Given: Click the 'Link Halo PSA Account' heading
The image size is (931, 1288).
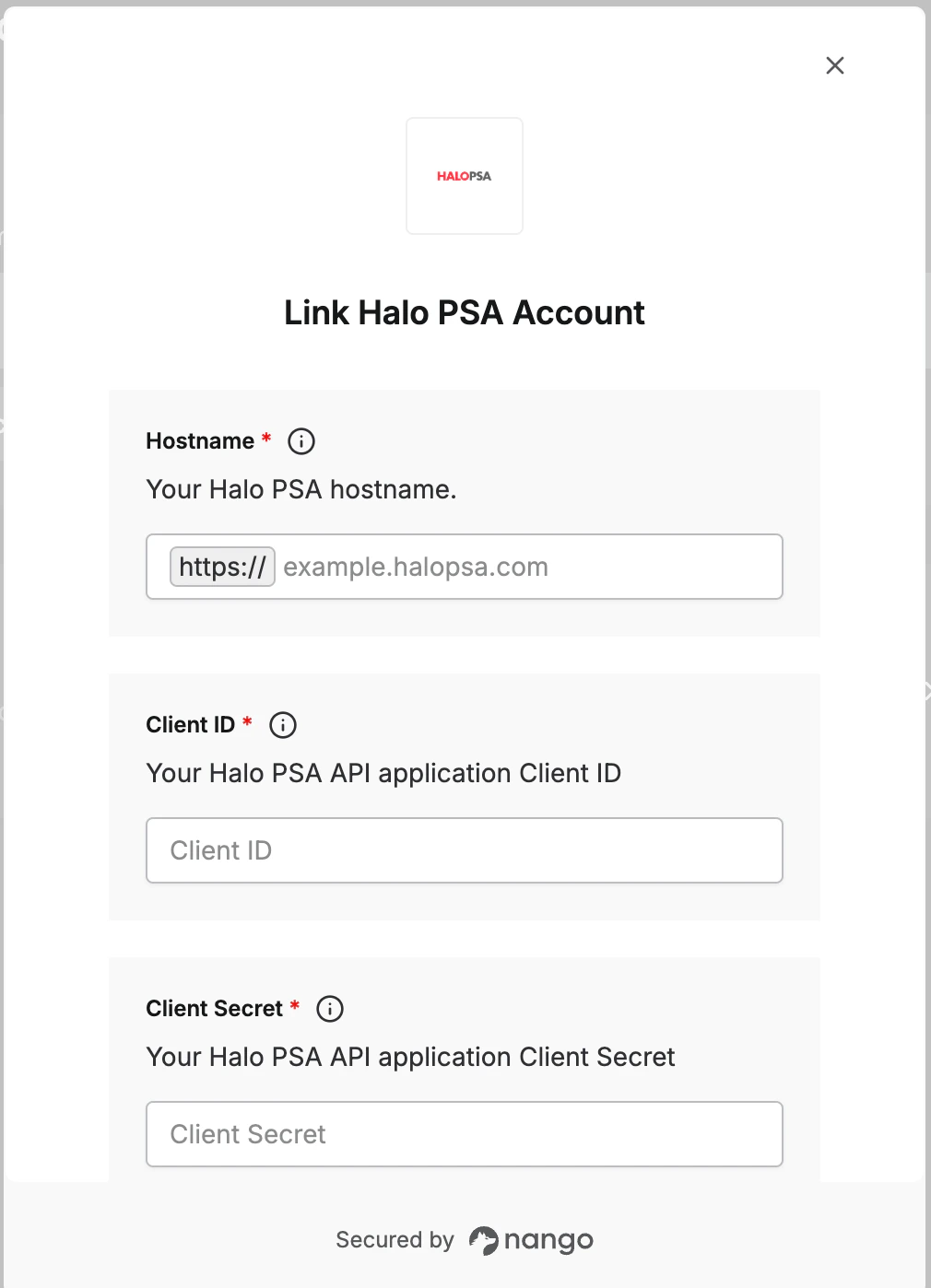Looking at the screenshot, I should click(465, 312).
